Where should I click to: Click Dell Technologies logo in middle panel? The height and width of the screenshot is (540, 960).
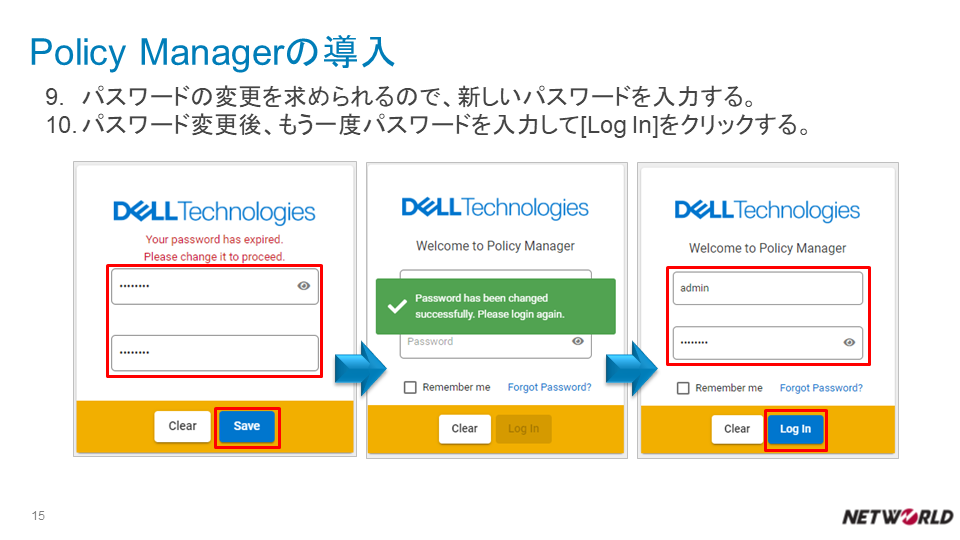pyautogui.click(x=495, y=208)
